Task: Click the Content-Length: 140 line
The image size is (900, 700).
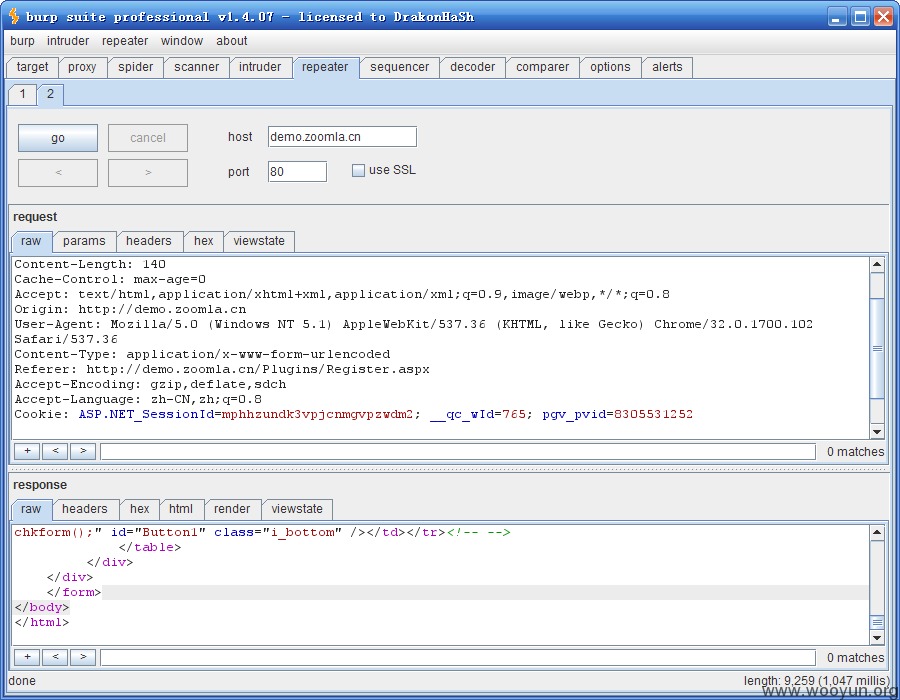Action: (90, 265)
